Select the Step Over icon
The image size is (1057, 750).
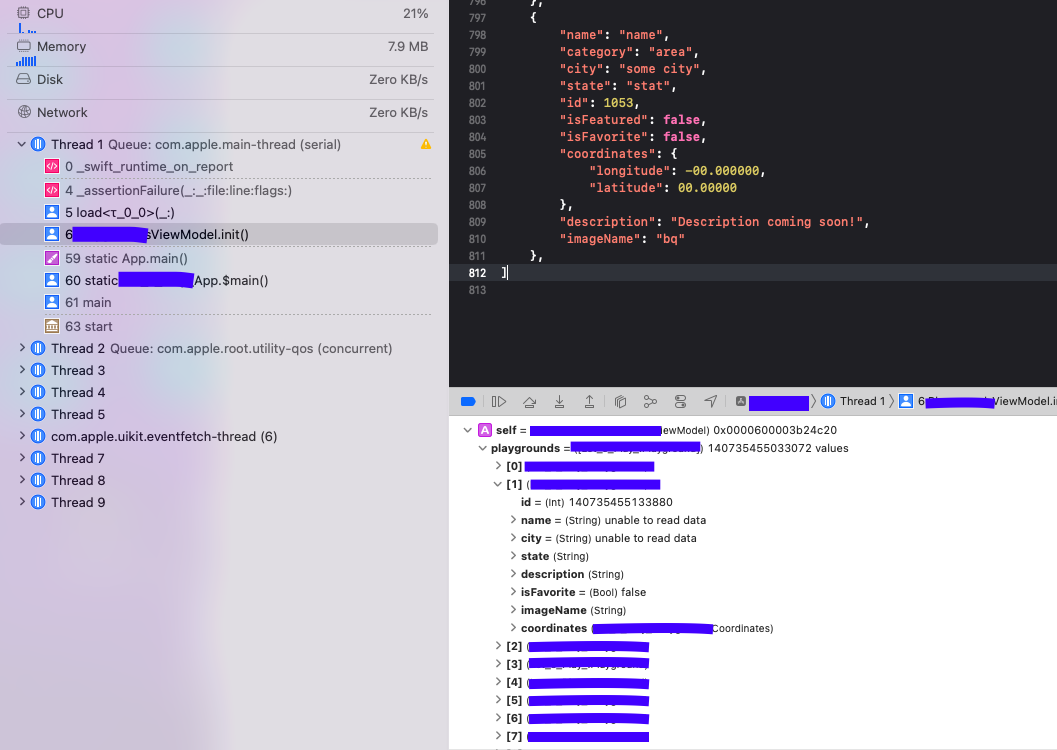tap(529, 400)
